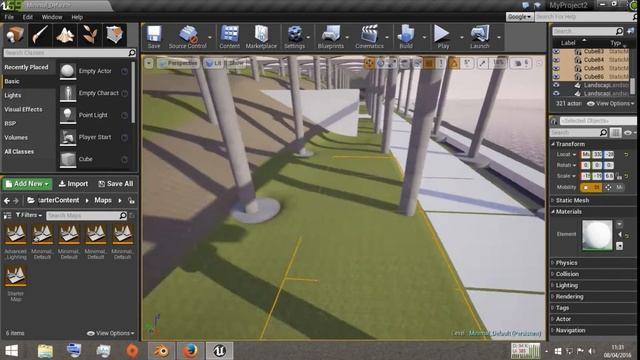Click the Save toolbar icon

pyautogui.click(x=154, y=37)
